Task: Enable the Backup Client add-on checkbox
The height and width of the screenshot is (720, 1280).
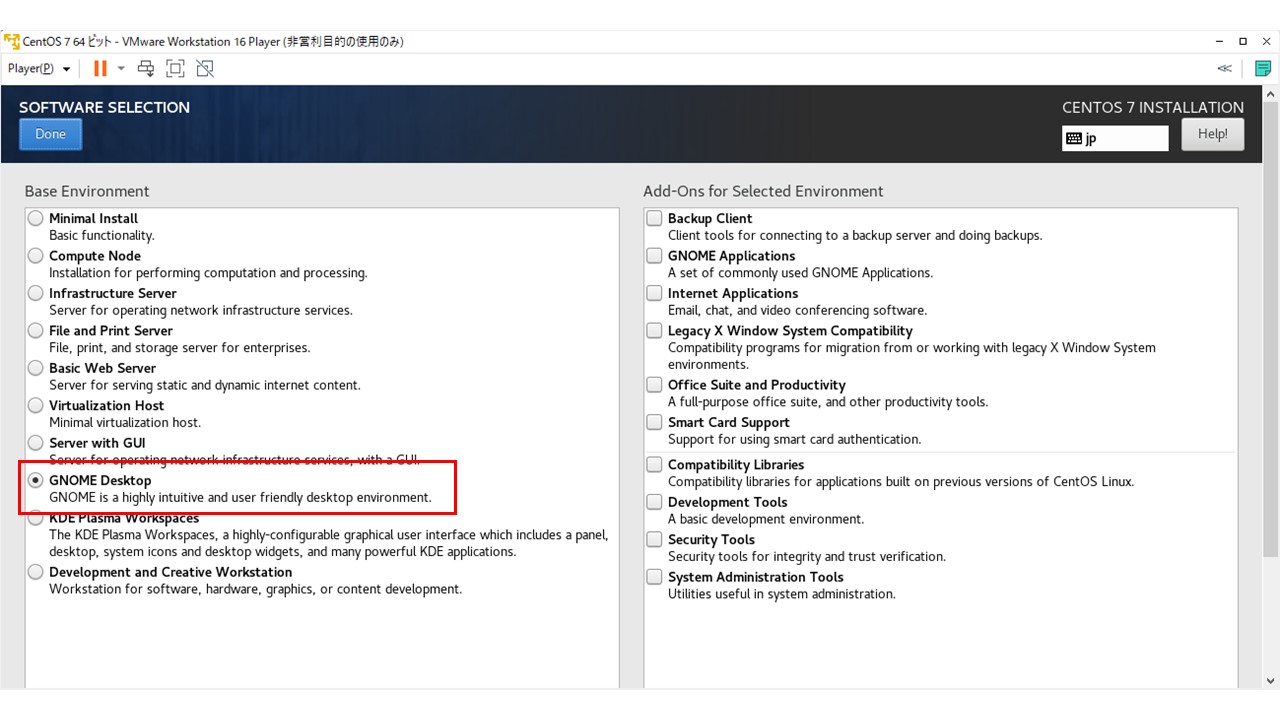Action: click(x=654, y=218)
